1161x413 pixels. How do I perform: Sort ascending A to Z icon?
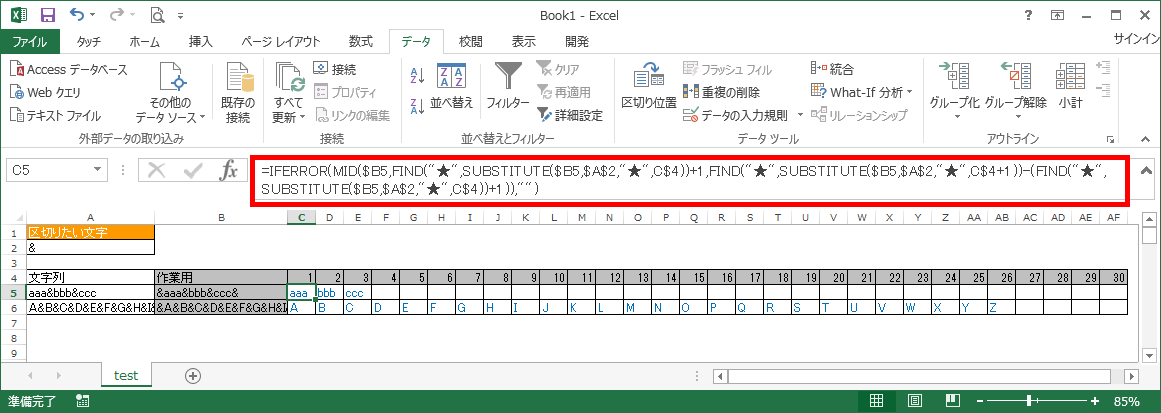[417, 75]
